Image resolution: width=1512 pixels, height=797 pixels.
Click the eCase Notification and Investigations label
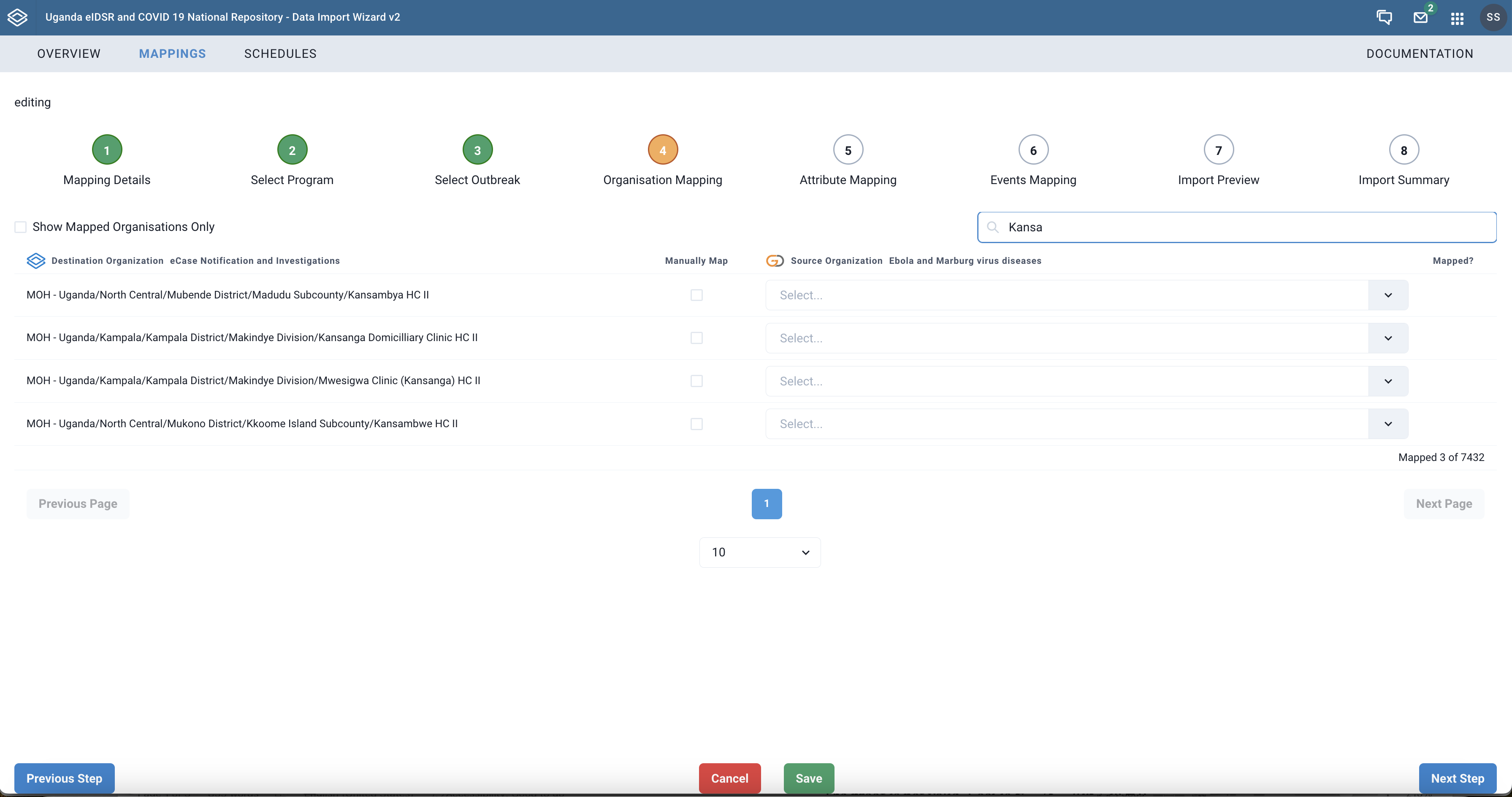[x=255, y=260]
